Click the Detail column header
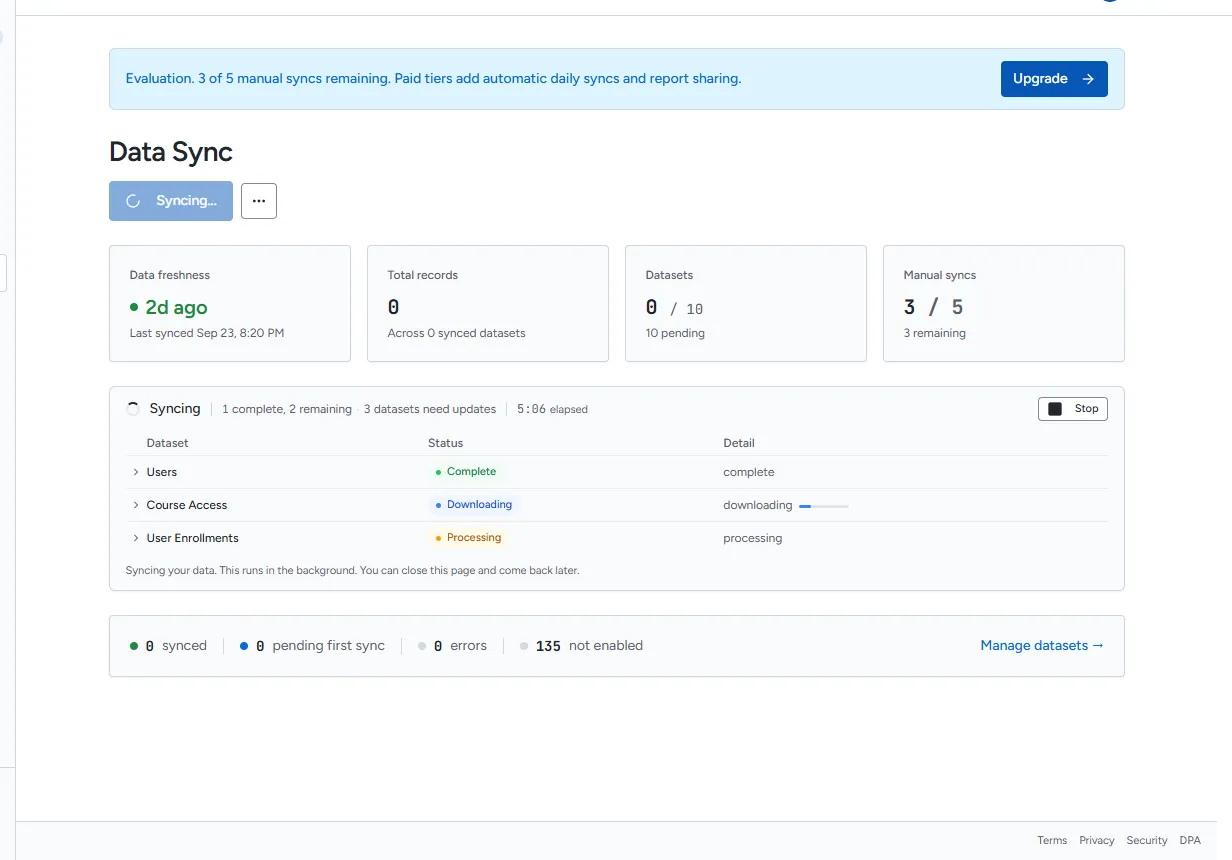The height and width of the screenshot is (860, 1232). point(739,443)
